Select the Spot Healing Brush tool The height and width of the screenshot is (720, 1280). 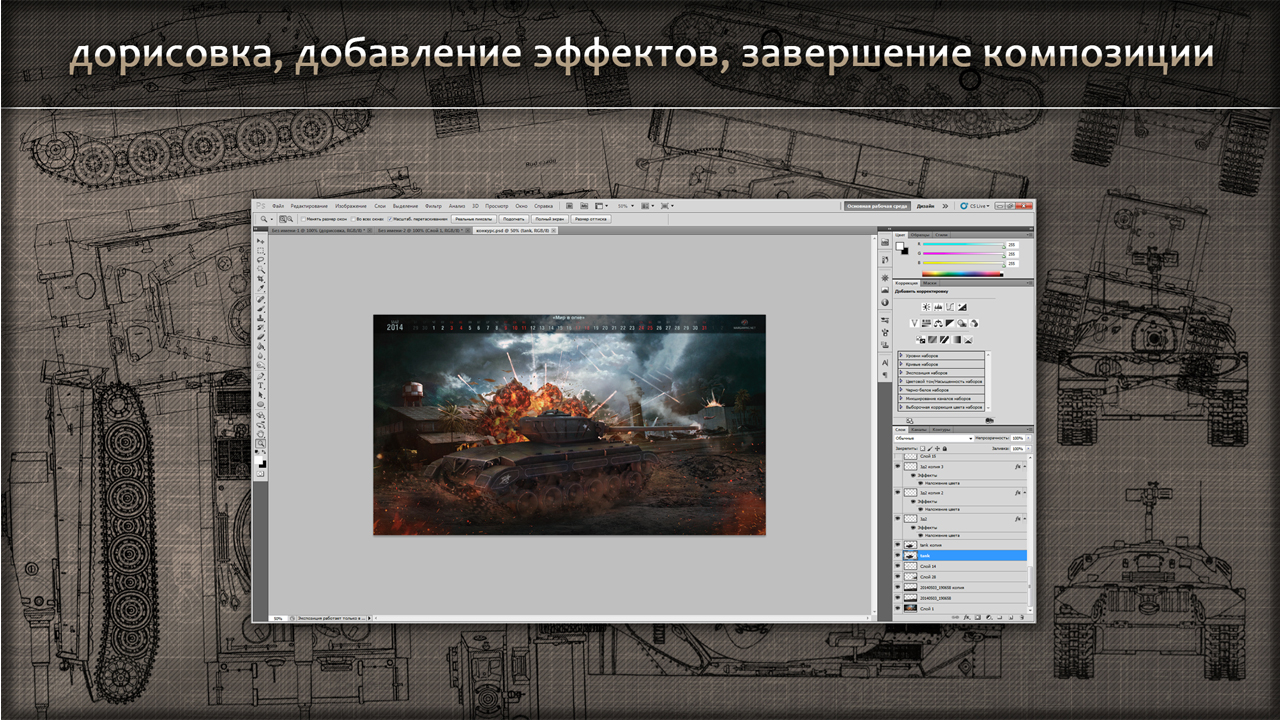pos(261,299)
